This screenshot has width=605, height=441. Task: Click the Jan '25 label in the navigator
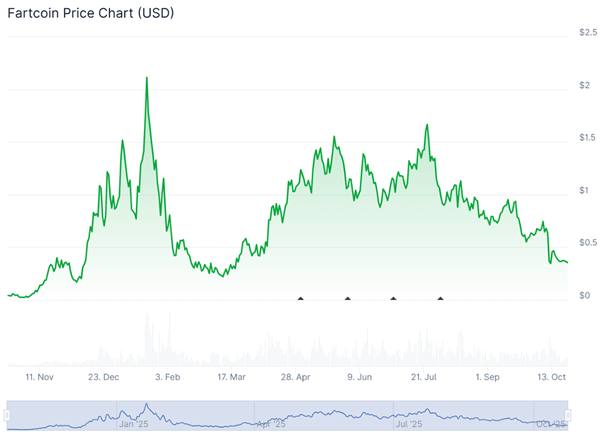point(134,424)
